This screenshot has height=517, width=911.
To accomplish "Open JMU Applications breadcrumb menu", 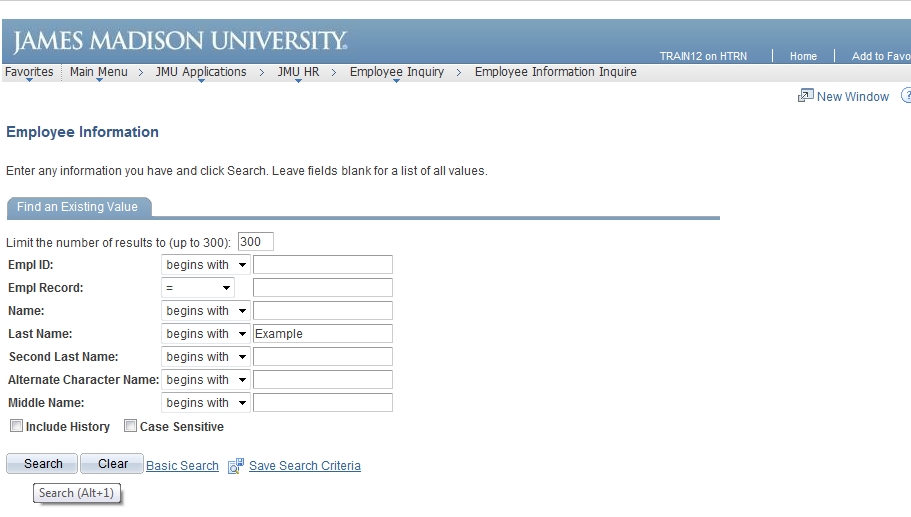I will click(x=201, y=72).
